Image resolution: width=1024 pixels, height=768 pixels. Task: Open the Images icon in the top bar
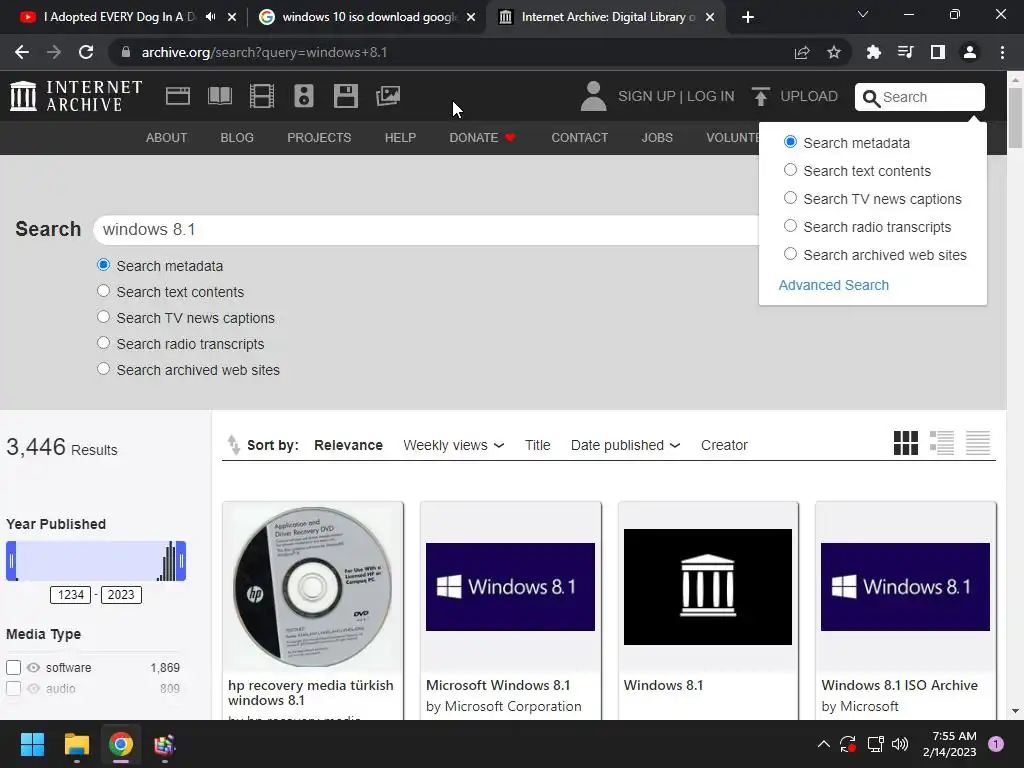pos(388,96)
